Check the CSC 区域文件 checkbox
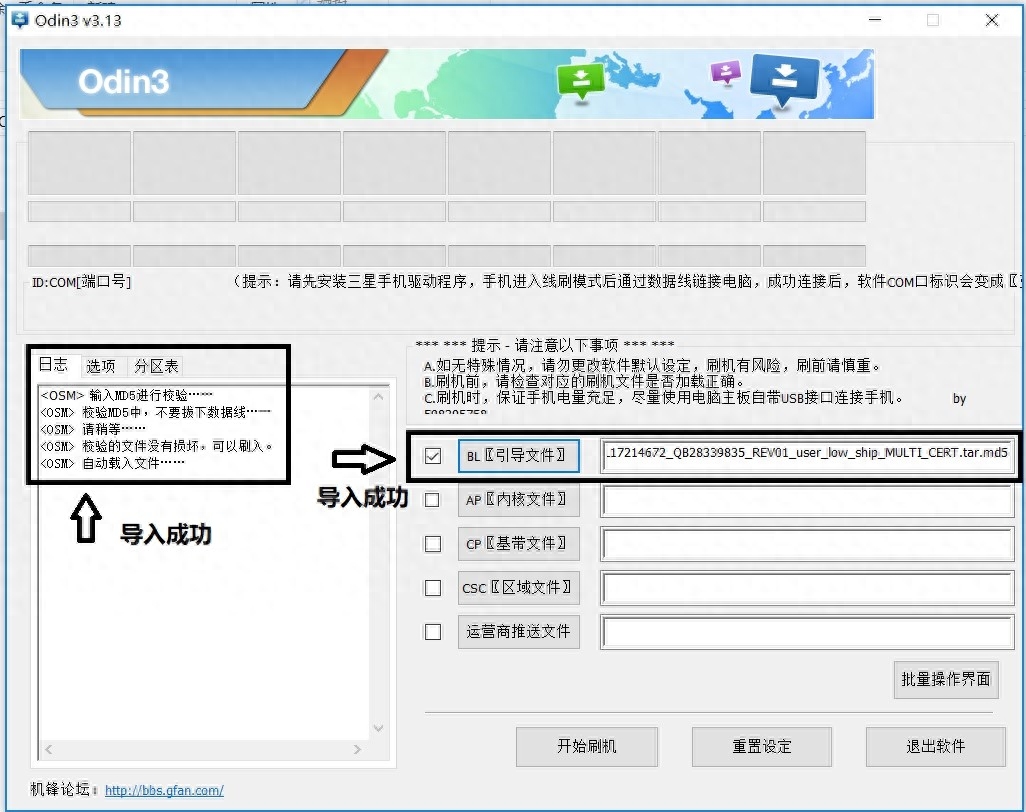 433,588
